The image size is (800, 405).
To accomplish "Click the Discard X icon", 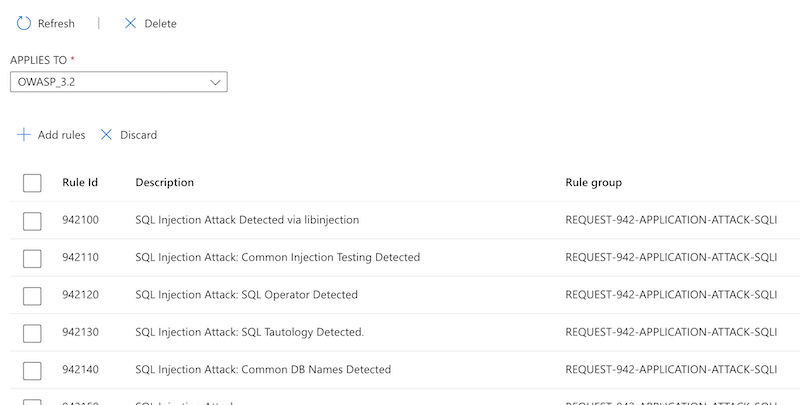I will 106,135.
